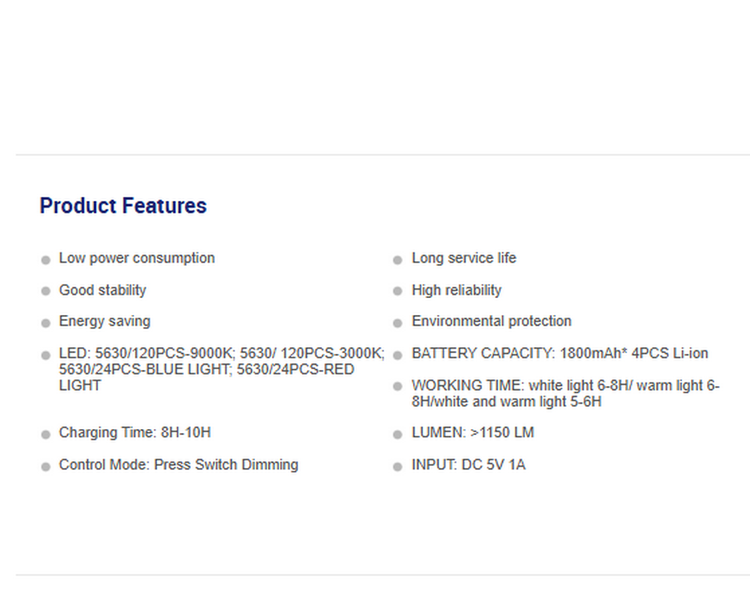This screenshot has height=613, width=750.
Task: Click the bullet dot beside "High reliability"
Action: [398, 291]
